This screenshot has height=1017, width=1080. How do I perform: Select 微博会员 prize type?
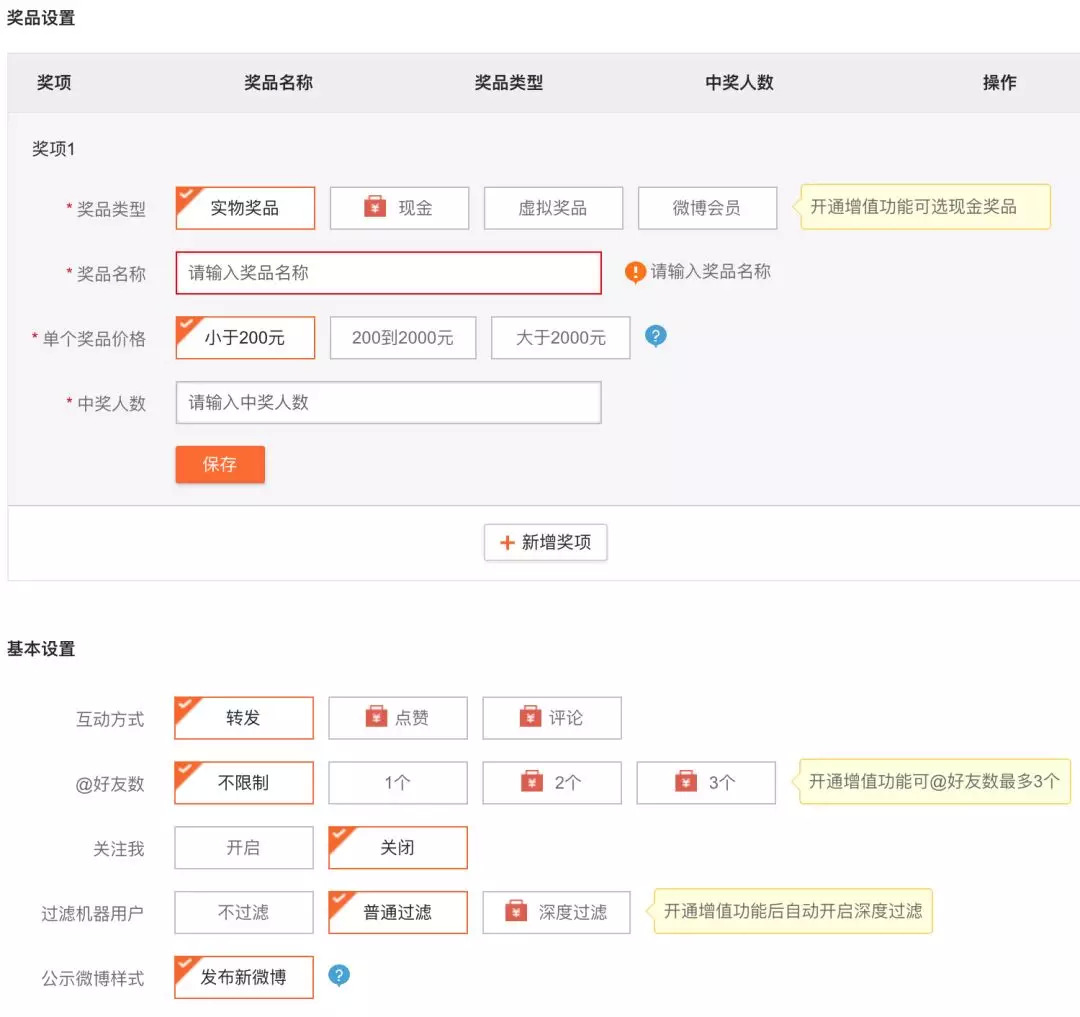707,208
